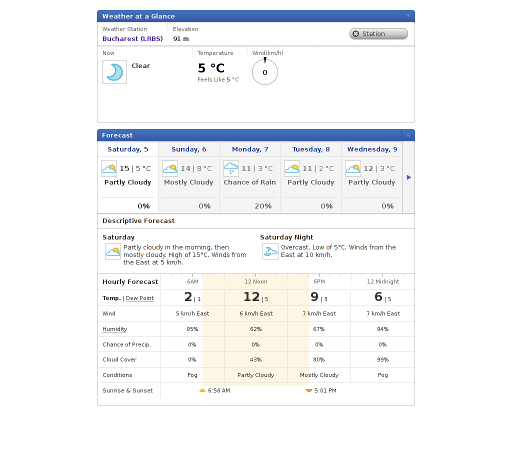Click the 5 km/h East wind cell
Viewport: 512px width, 467px height.
(x=192, y=314)
